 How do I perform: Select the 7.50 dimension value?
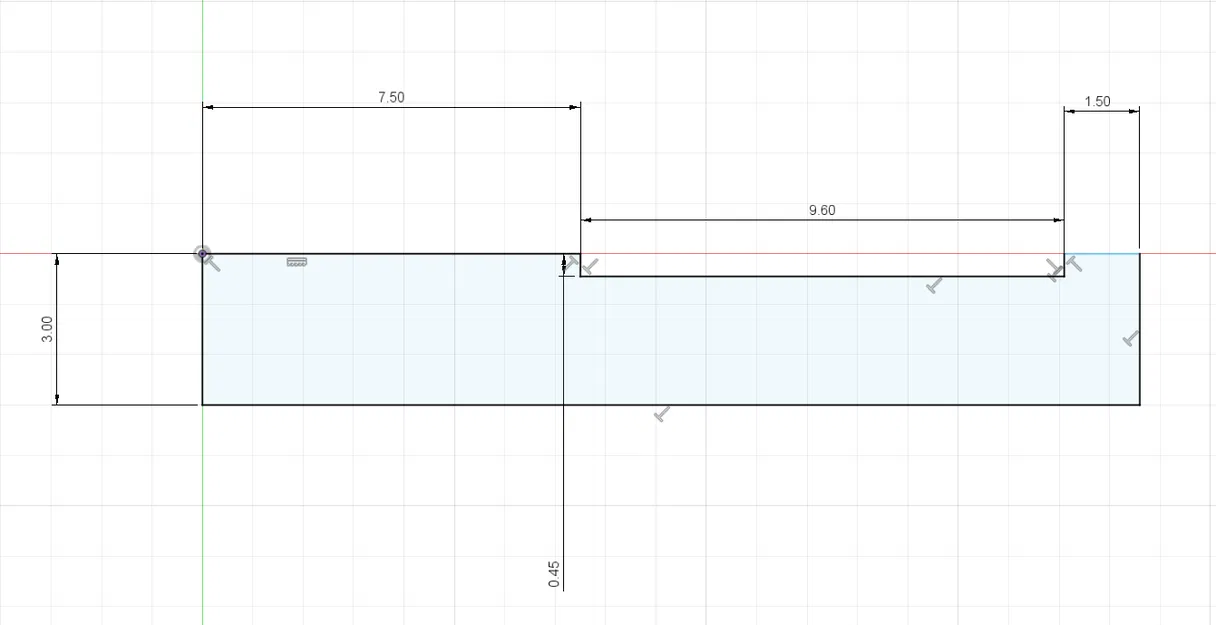point(391,97)
